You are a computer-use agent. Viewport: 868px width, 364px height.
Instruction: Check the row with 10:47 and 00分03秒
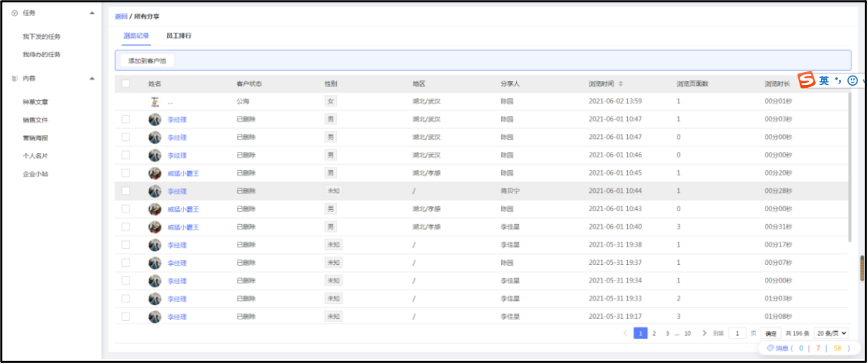click(126, 119)
